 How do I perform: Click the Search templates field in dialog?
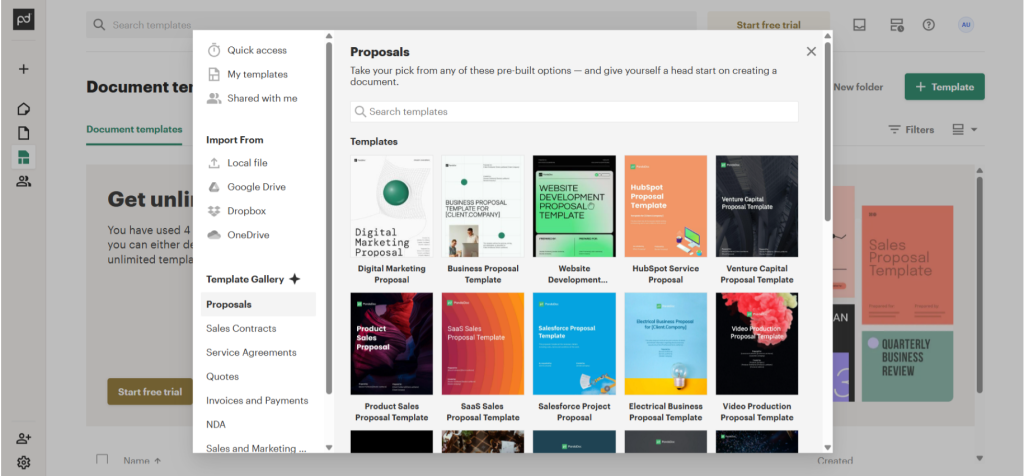tap(574, 112)
